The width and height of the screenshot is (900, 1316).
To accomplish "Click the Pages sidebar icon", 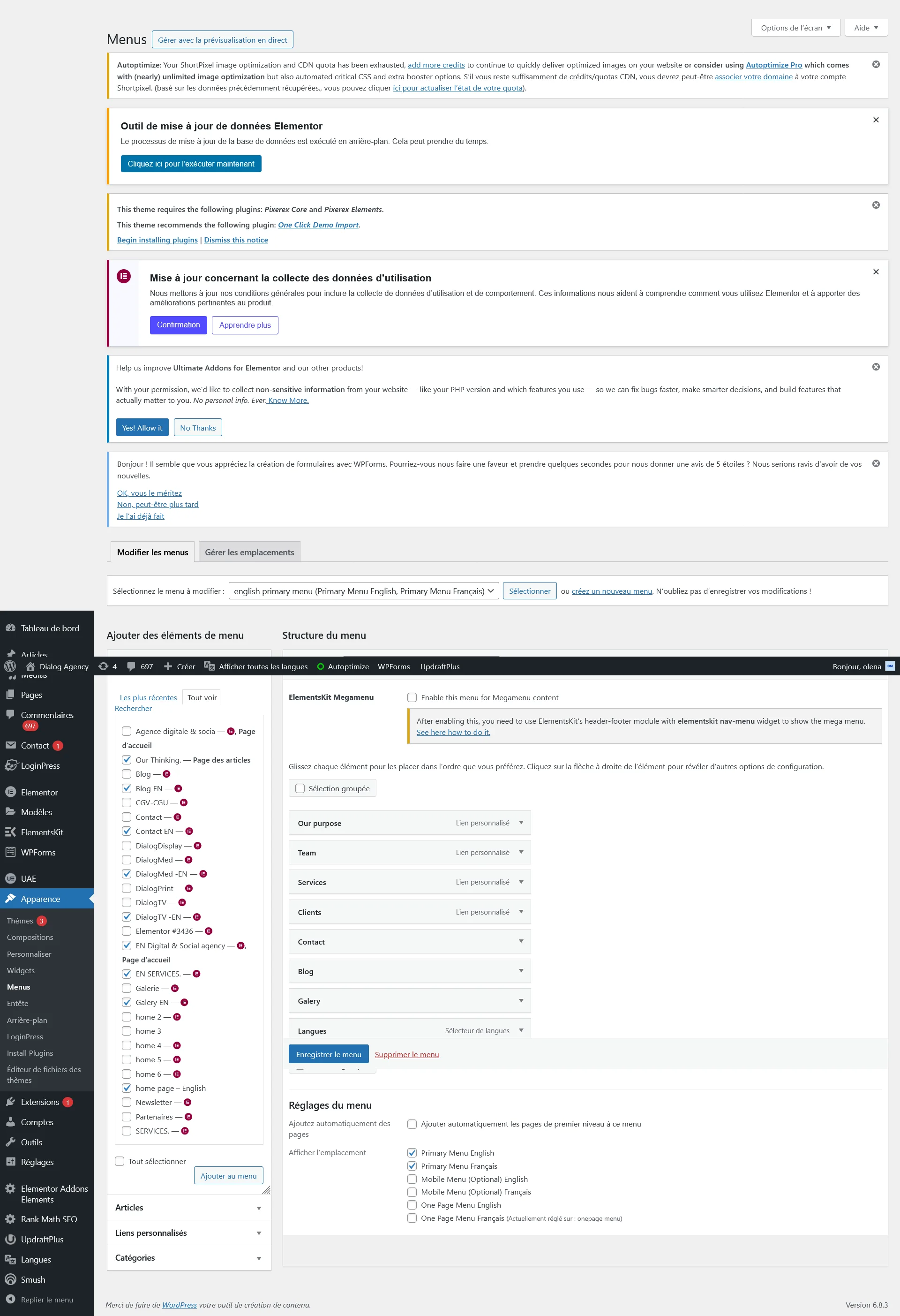I will coord(11,695).
